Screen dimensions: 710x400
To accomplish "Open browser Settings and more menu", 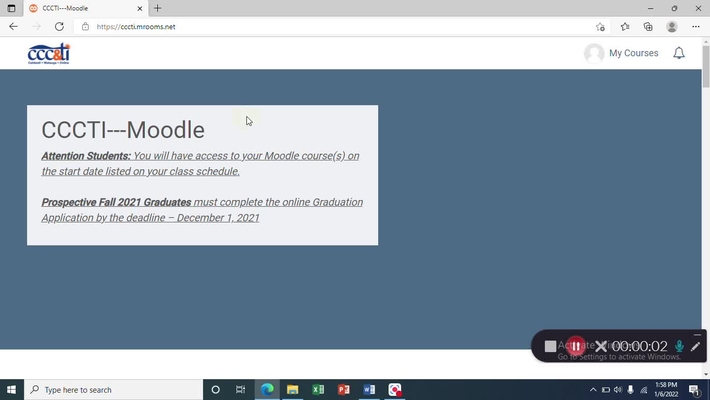I will (696, 27).
